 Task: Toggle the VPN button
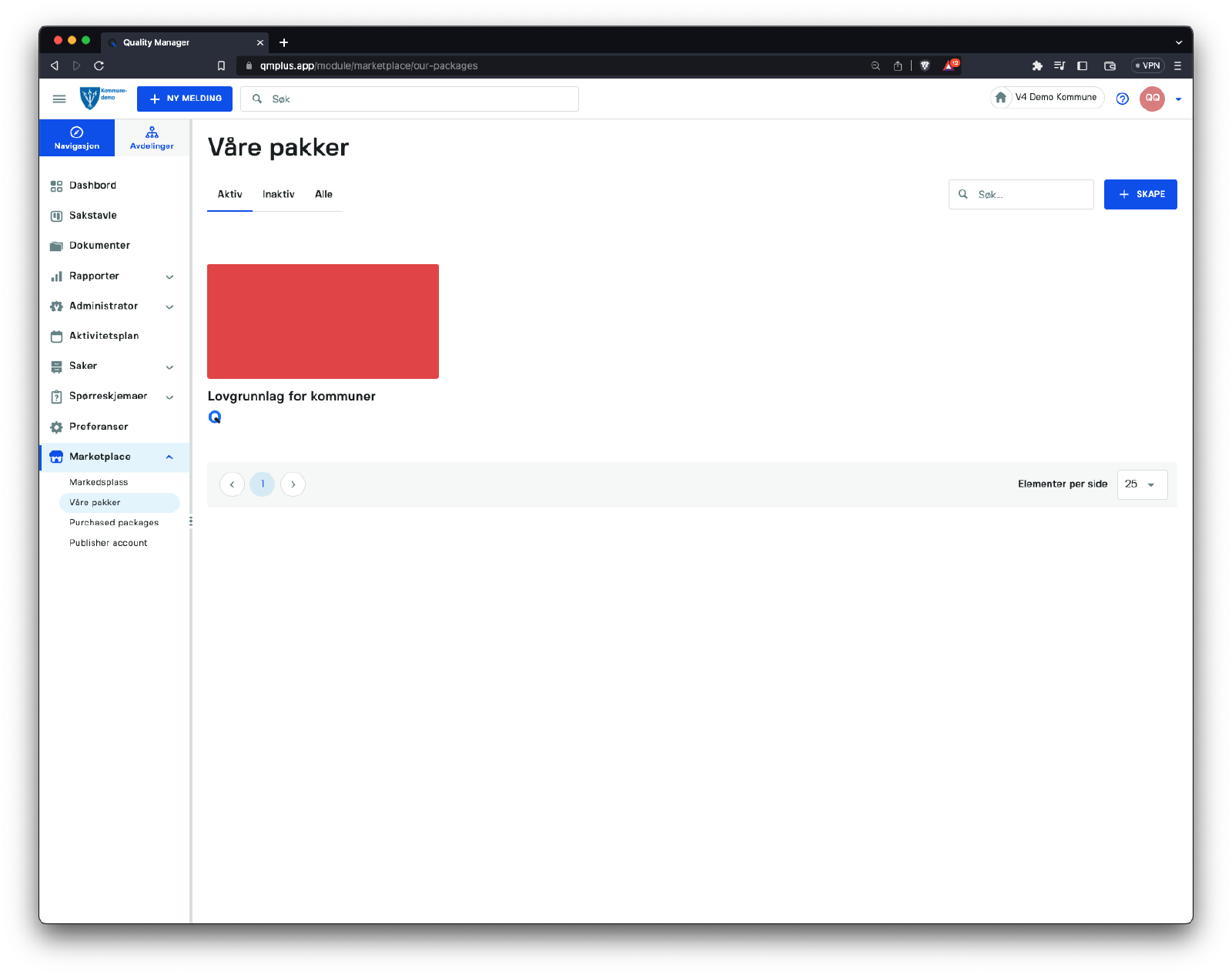click(1147, 65)
